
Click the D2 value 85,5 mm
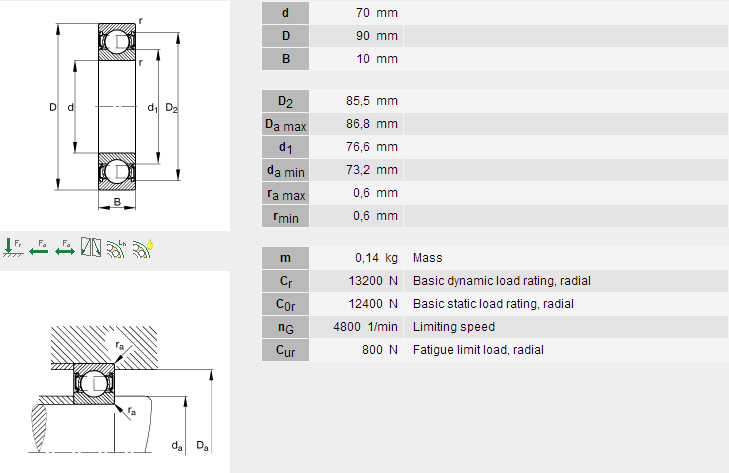coord(376,101)
